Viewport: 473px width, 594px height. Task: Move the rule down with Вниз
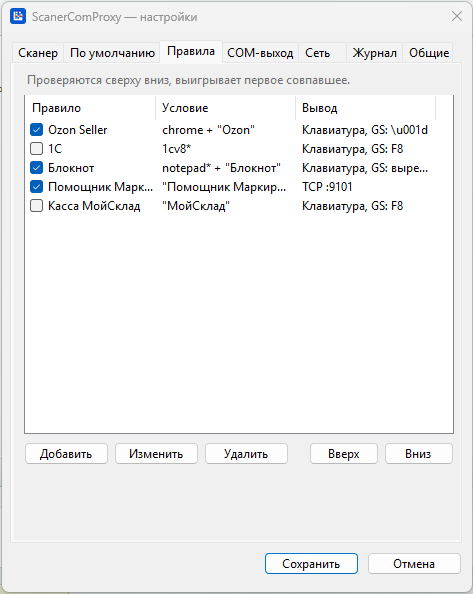coord(418,453)
